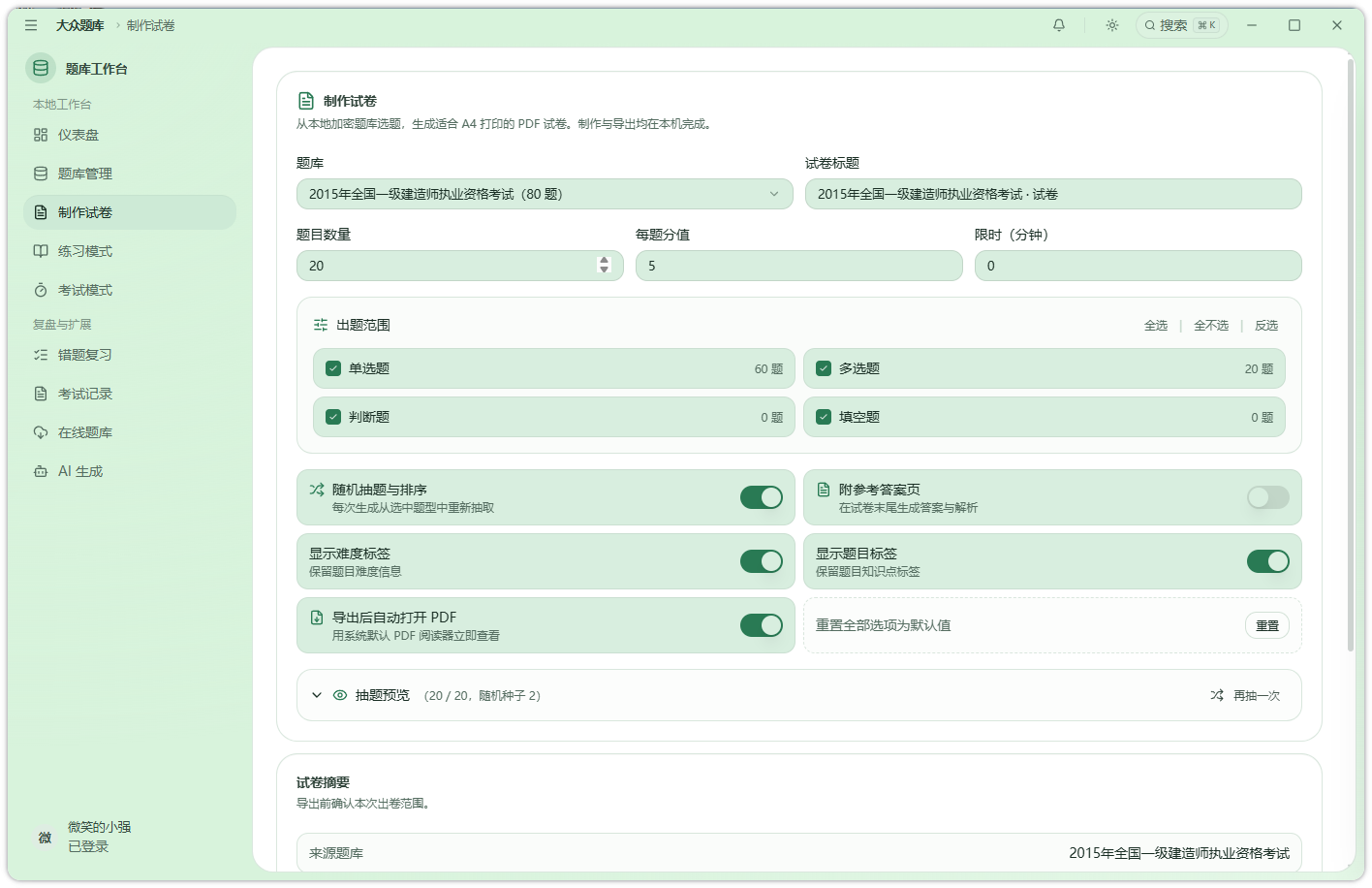Open 仪表盘 dashboard in sidebar
Image resolution: width=1372 pixels, height=888 pixels.
[x=130, y=135]
